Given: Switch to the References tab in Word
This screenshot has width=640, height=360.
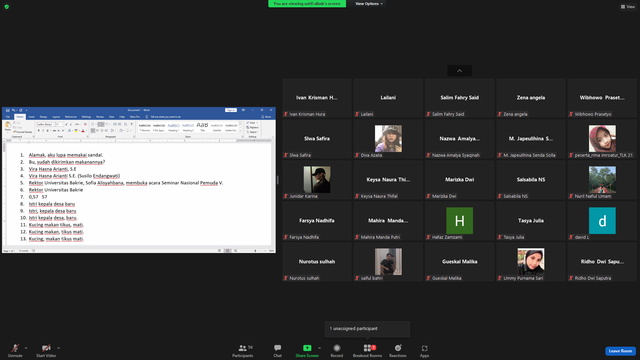Looking at the screenshot, I should (x=71, y=117).
